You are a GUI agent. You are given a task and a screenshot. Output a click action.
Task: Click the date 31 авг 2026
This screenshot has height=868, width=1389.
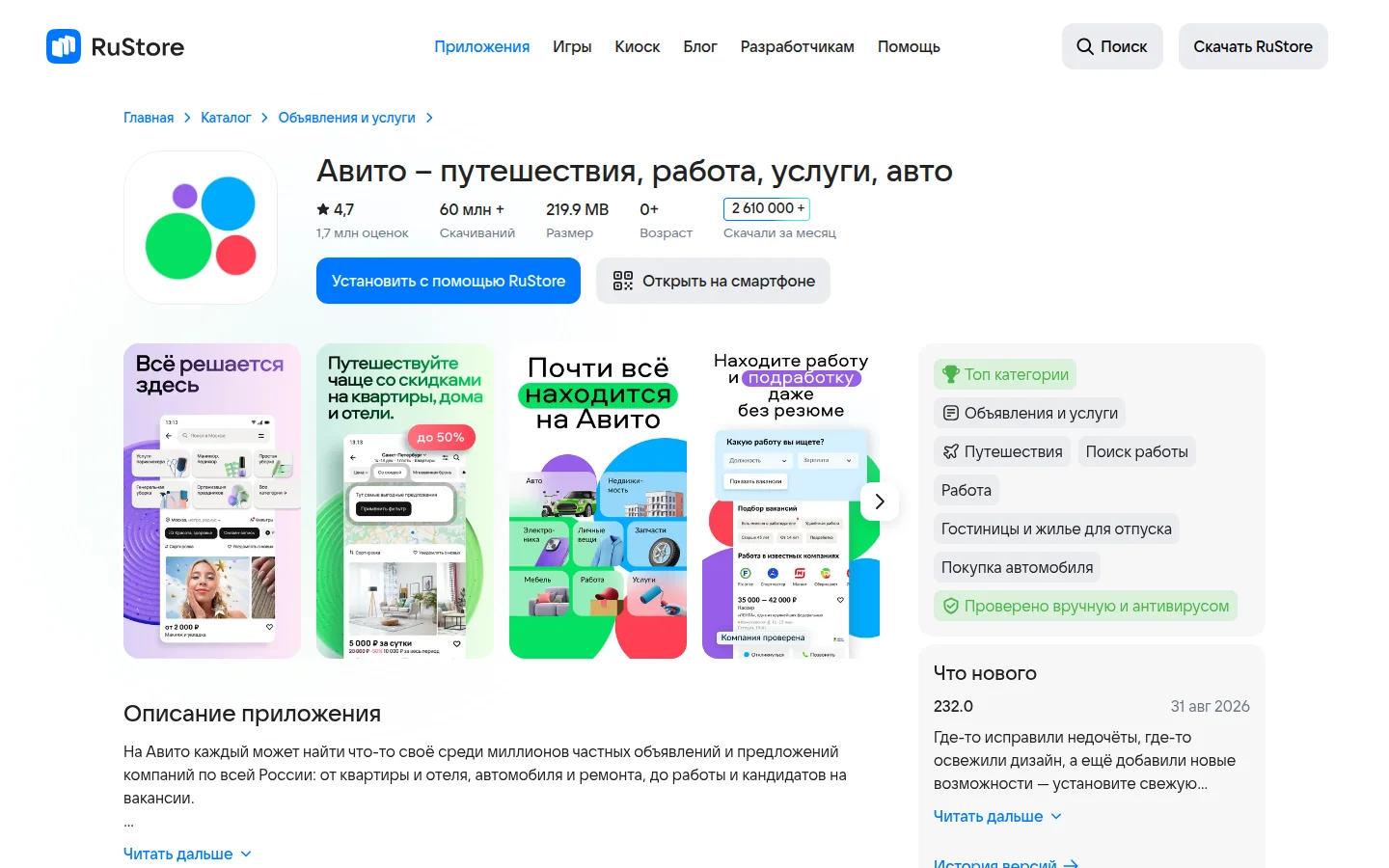(1210, 706)
